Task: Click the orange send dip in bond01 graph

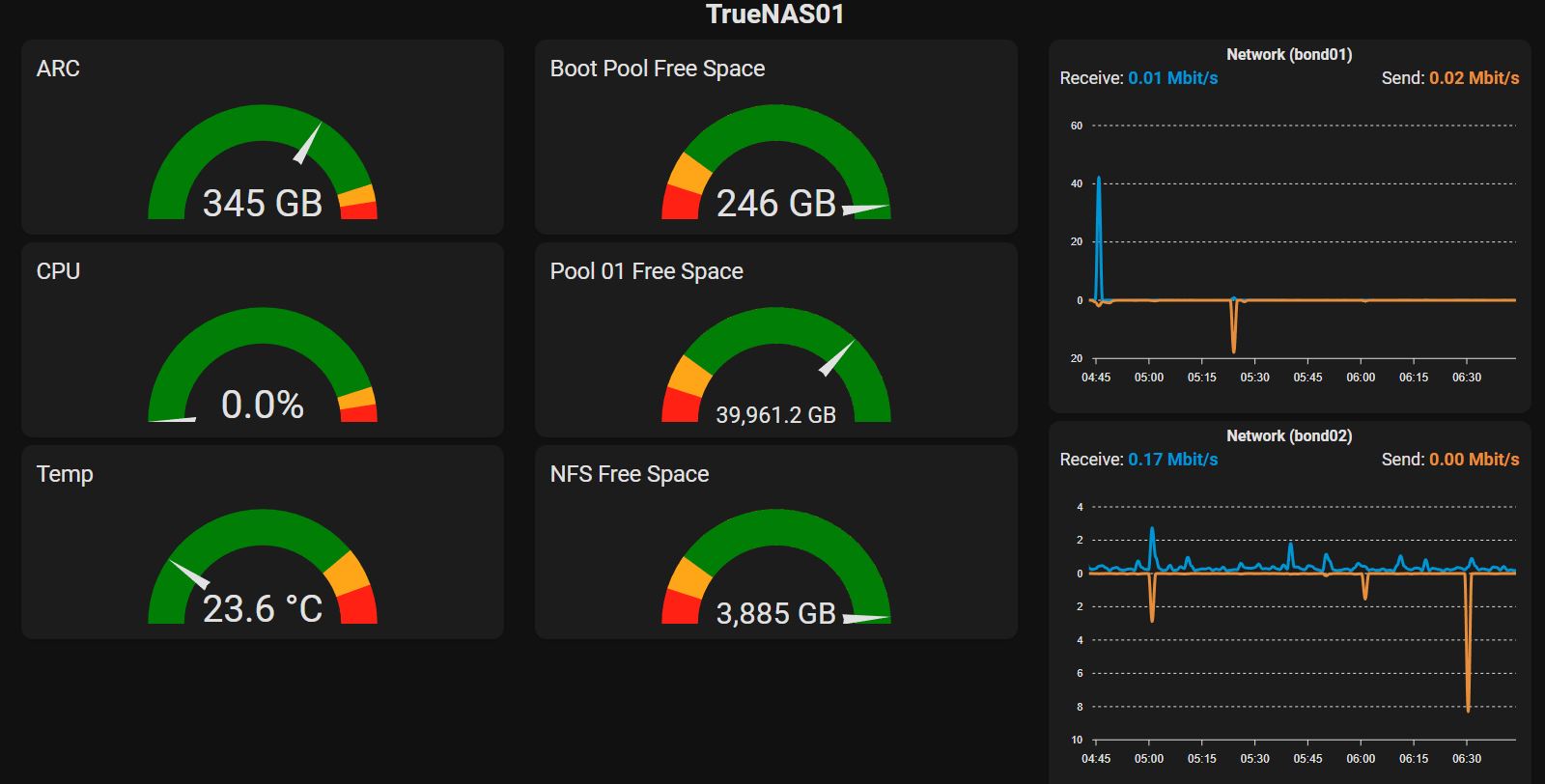Action: point(1234,350)
